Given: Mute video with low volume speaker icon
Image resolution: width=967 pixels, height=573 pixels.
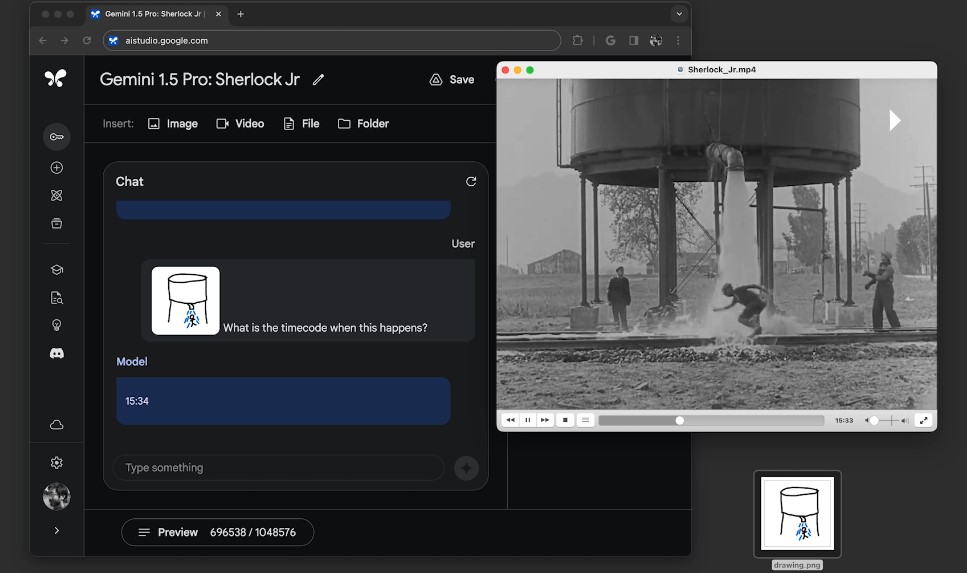Looking at the screenshot, I should pyautogui.click(x=866, y=421).
